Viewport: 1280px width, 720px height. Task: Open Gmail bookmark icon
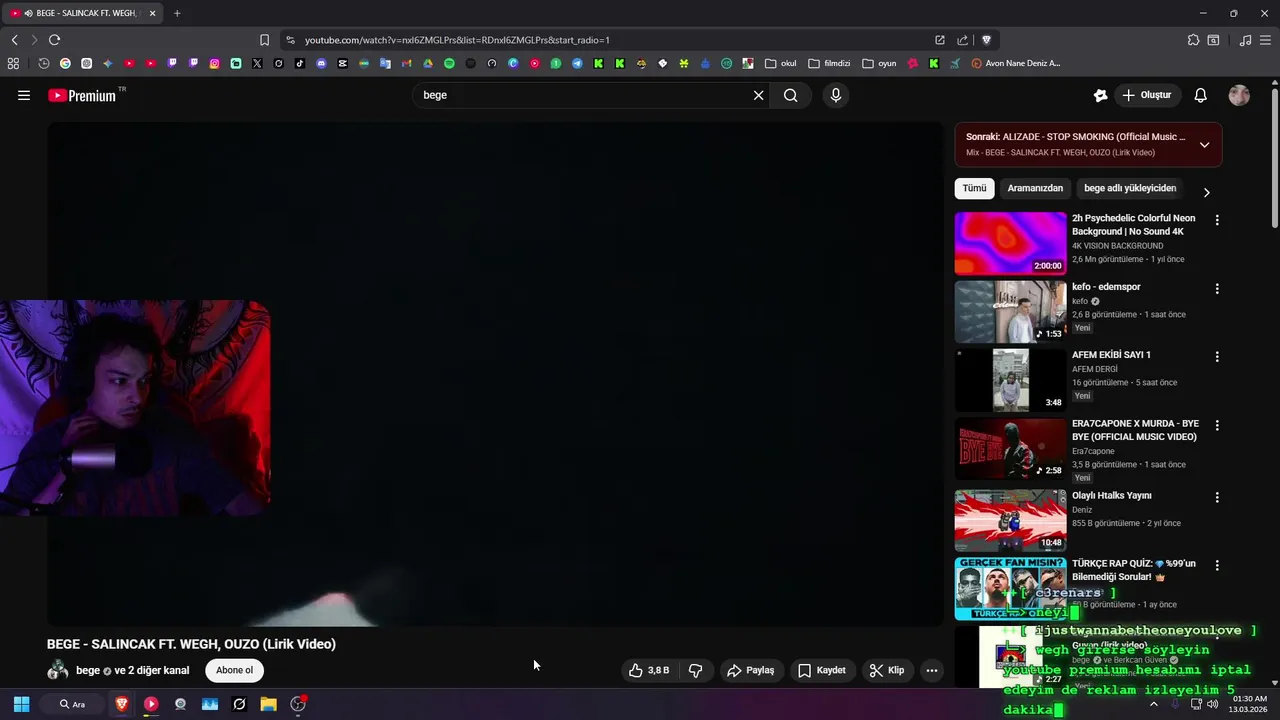coord(406,63)
